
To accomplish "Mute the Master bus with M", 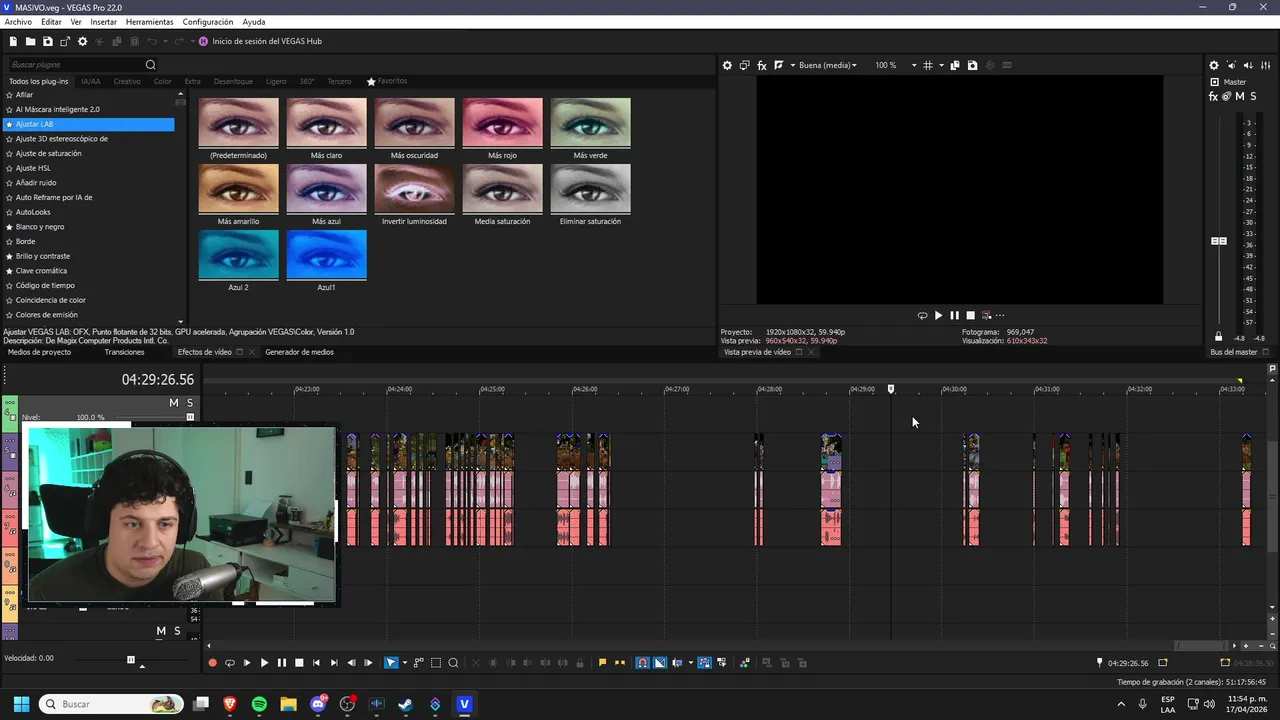I will 1240,97.
